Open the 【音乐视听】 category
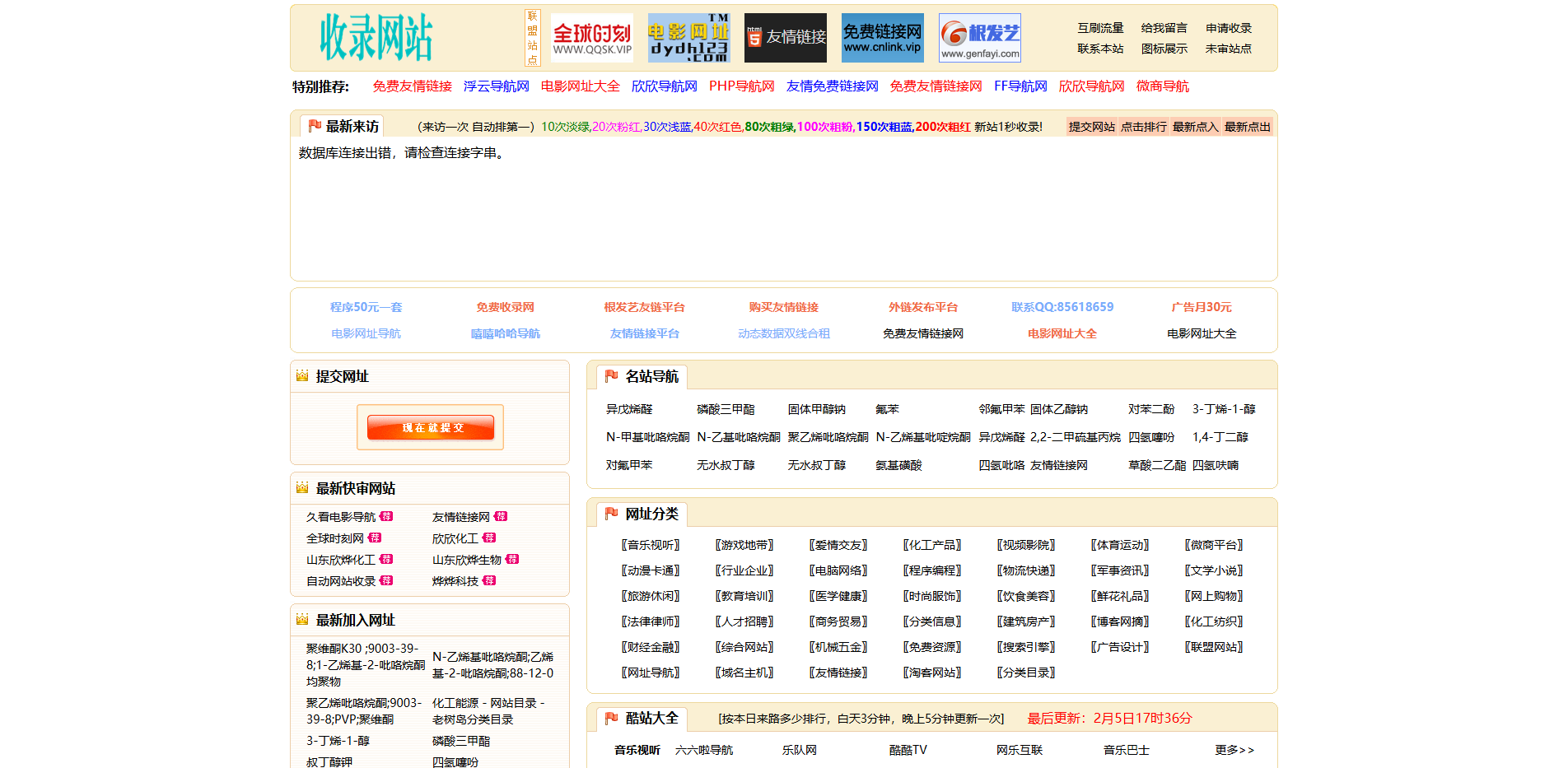Screen dimensions: 1568x768 click(x=651, y=544)
